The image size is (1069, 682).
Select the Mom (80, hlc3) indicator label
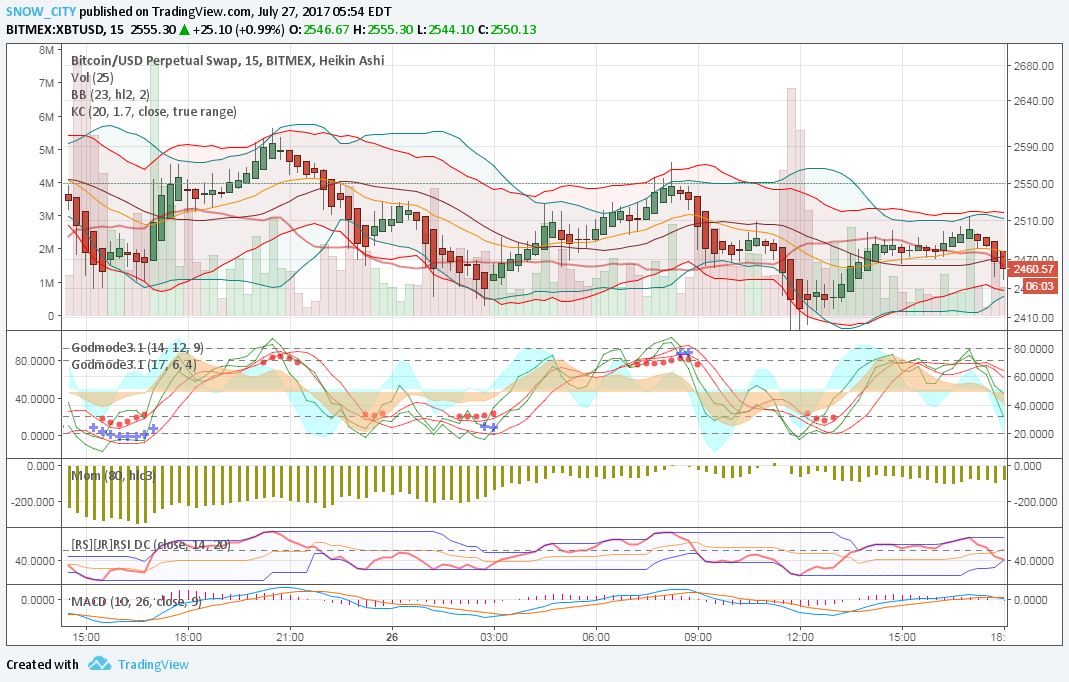pyautogui.click(x=114, y=475)
